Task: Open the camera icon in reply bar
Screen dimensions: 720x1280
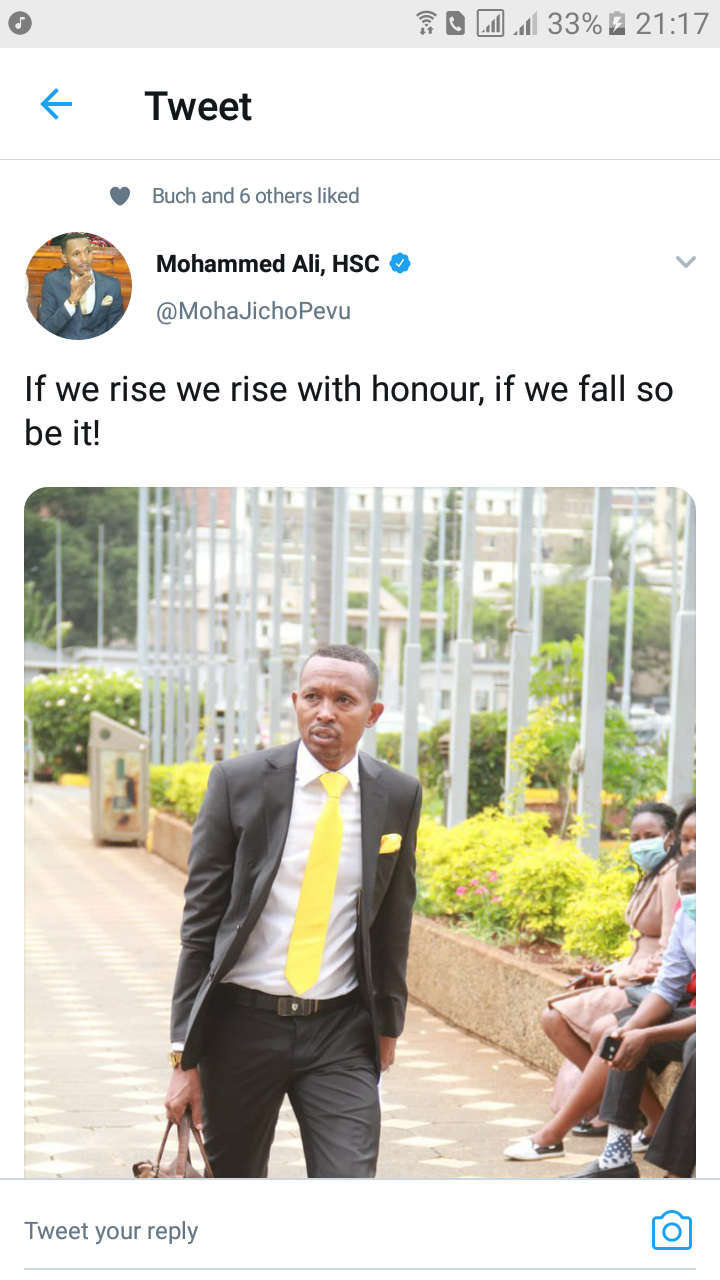Action: point(671,1230)
